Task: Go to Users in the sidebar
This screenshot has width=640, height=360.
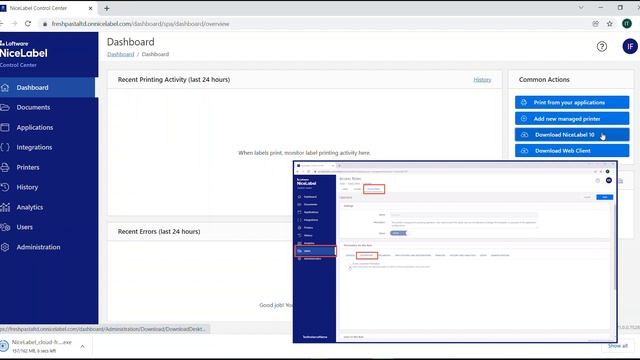Action: [x=48, y=227]
